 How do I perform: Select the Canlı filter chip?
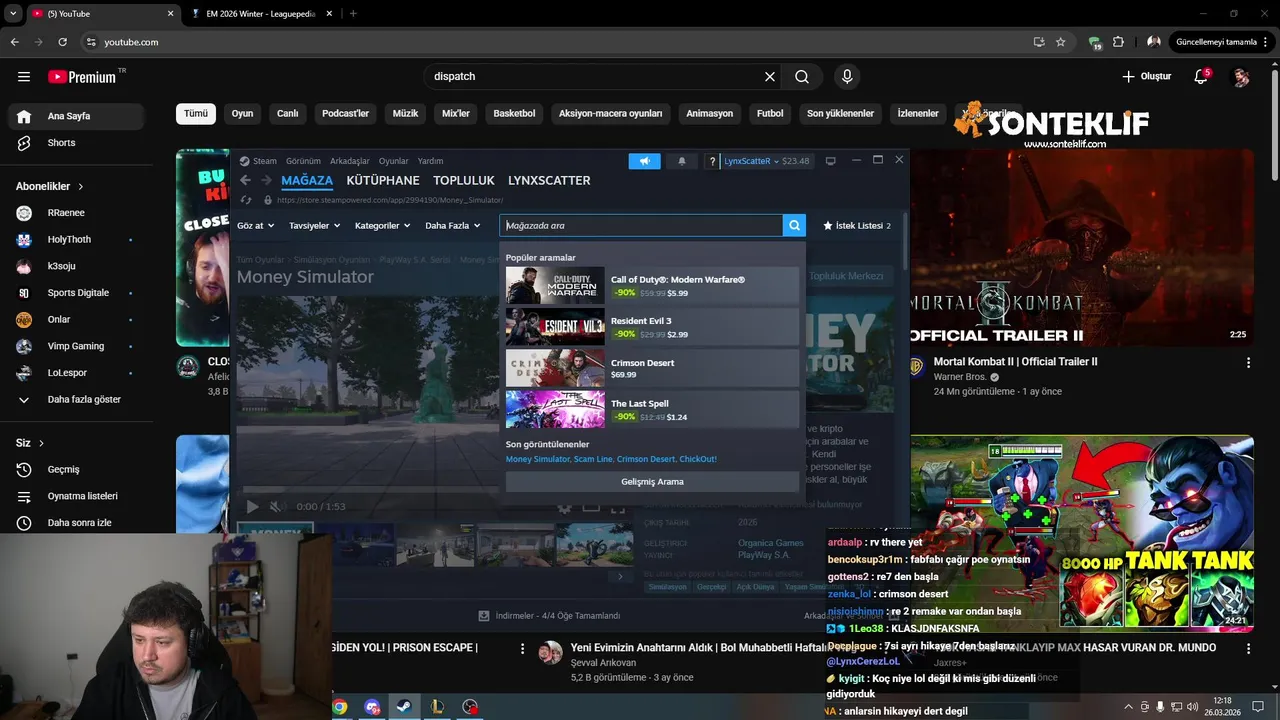pyautogui.click(x=288, y=114)
